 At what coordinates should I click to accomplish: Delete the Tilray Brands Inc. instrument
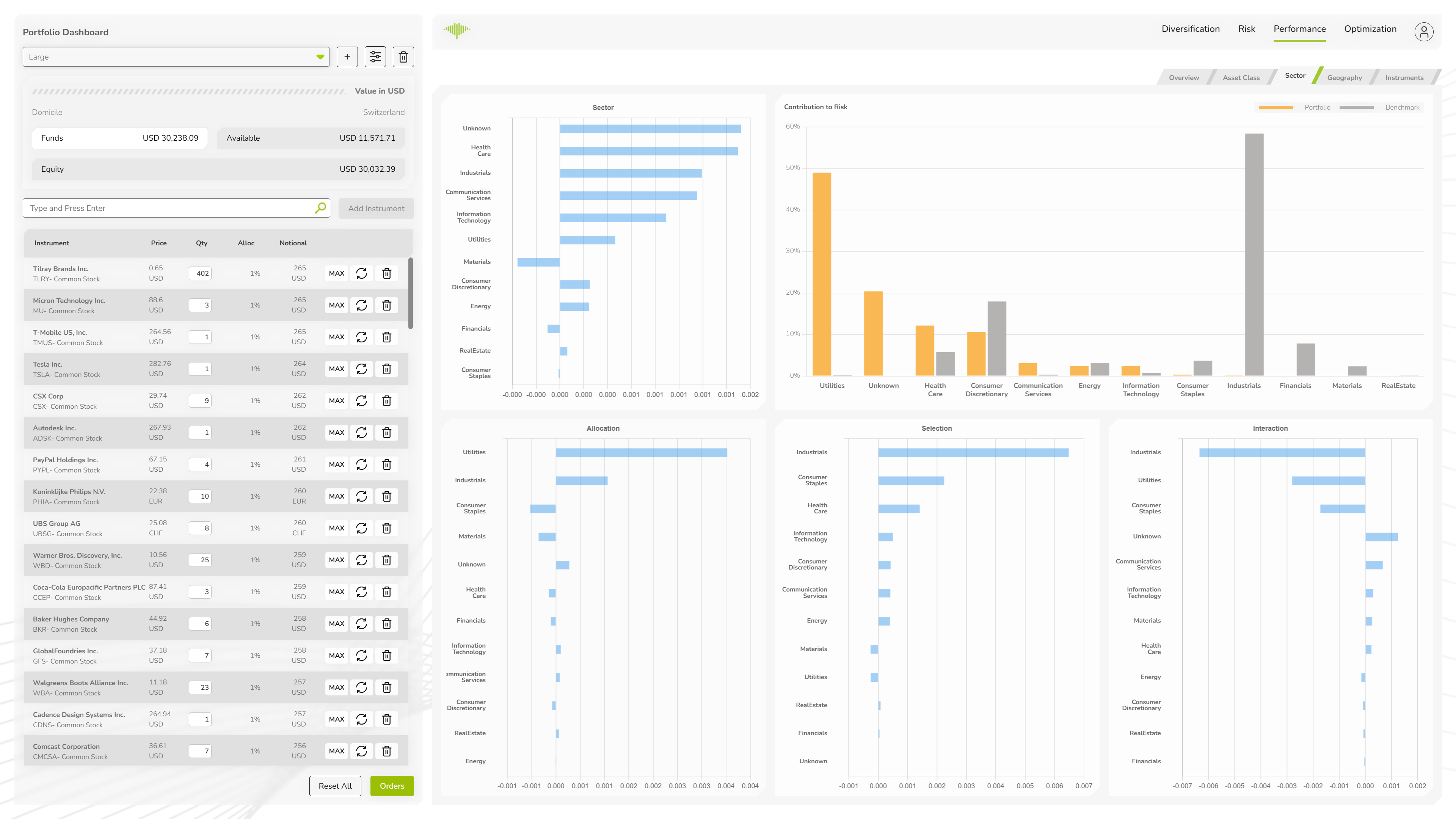(x=387, y=273)
